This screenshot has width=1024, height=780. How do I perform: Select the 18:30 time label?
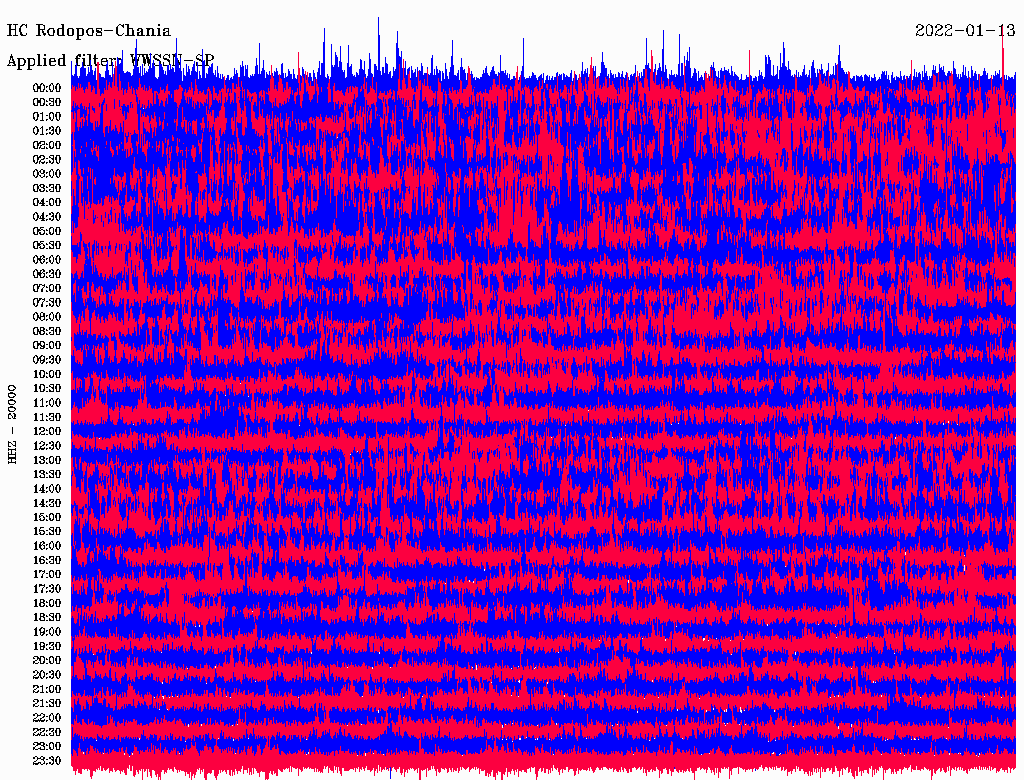coord(47,617)
